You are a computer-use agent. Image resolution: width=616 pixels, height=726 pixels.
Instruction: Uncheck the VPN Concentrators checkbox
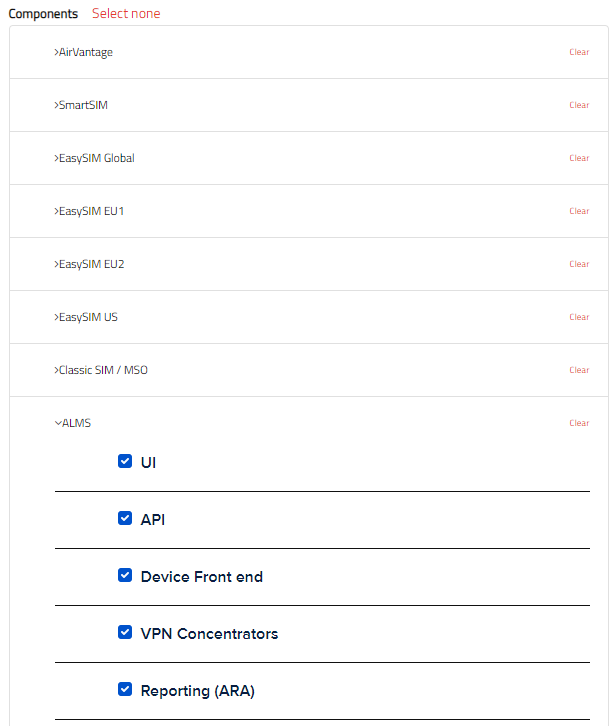pos(125,632)
